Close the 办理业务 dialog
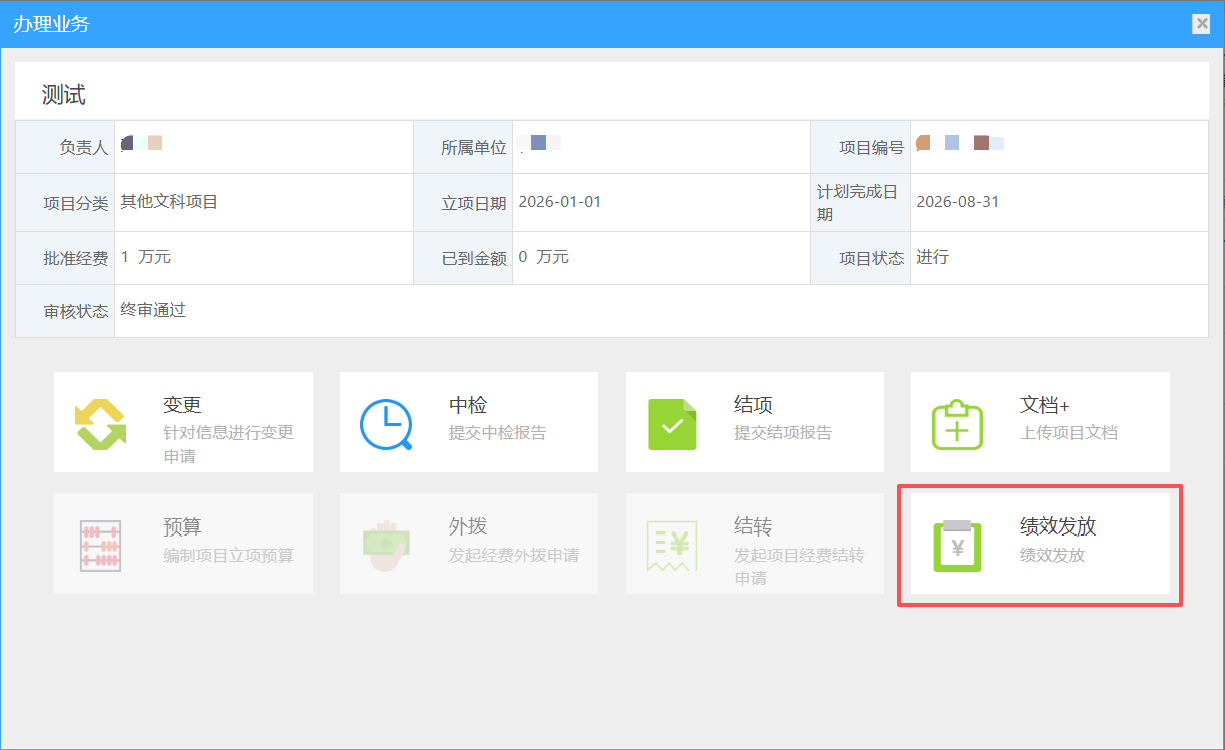1225x750 pixels. point(1201,25)
